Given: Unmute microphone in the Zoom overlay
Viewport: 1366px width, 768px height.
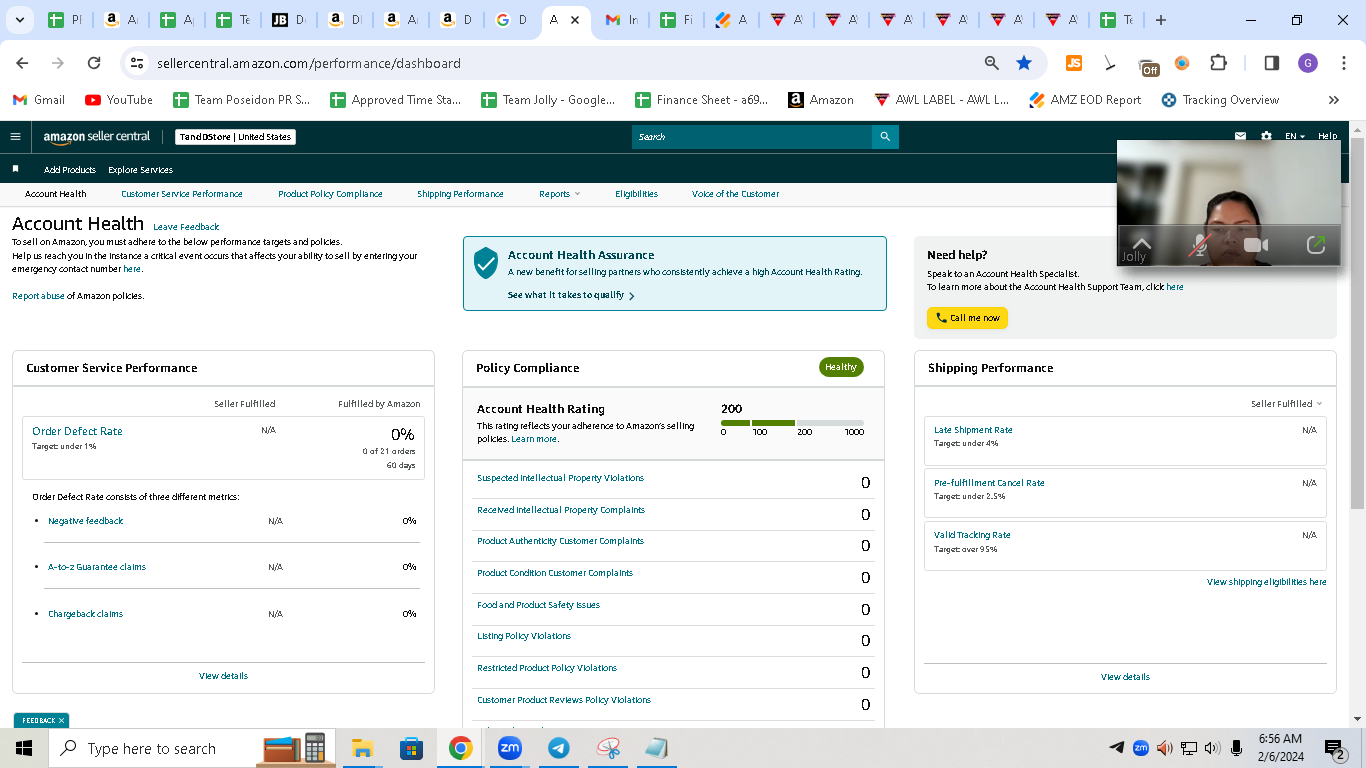Looking at the screenshot, I should point(1199,245).
